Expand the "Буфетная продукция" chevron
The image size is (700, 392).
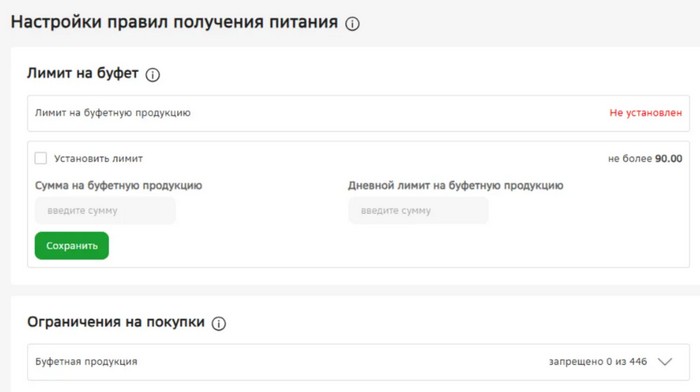coord(665,362)
